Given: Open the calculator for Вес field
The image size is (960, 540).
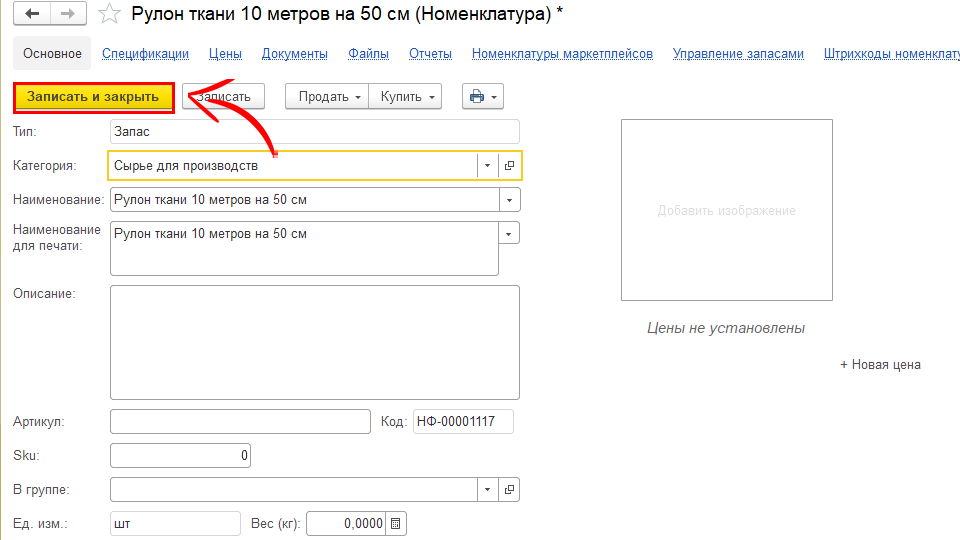Looking at the screenshot, I should pyautogui.click(x=396, y=523).
